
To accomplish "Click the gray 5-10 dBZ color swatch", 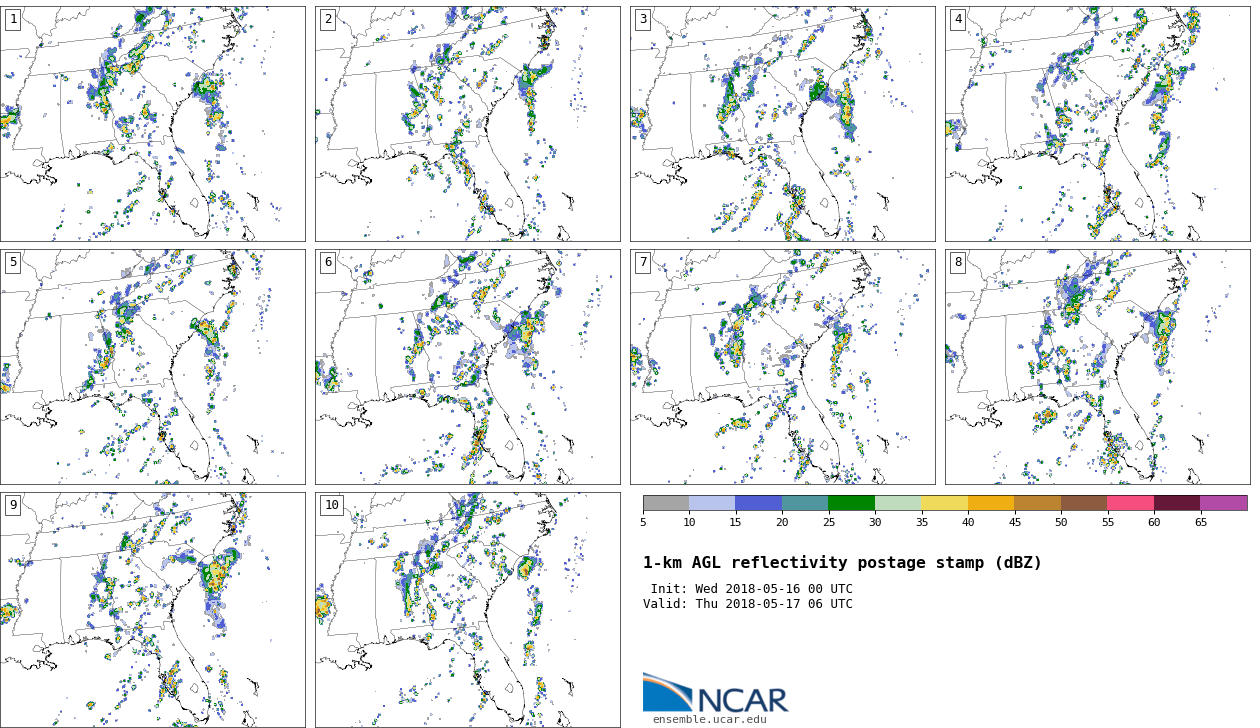I will 666,503.
